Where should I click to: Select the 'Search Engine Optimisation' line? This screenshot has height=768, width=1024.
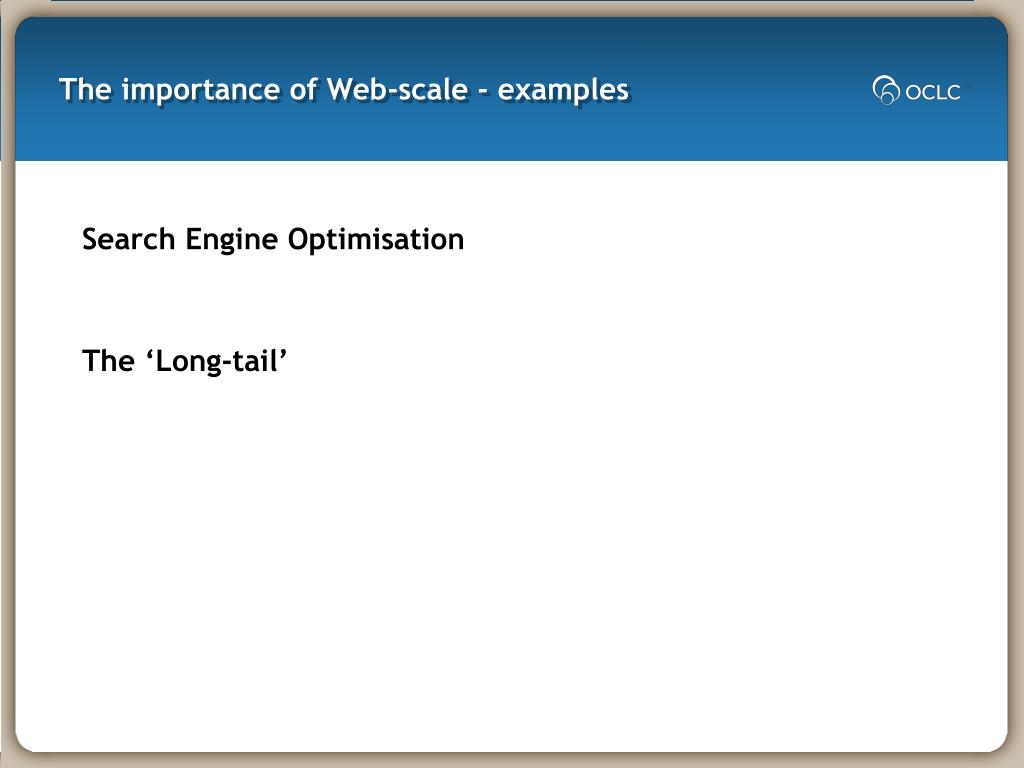click(273, 239)
